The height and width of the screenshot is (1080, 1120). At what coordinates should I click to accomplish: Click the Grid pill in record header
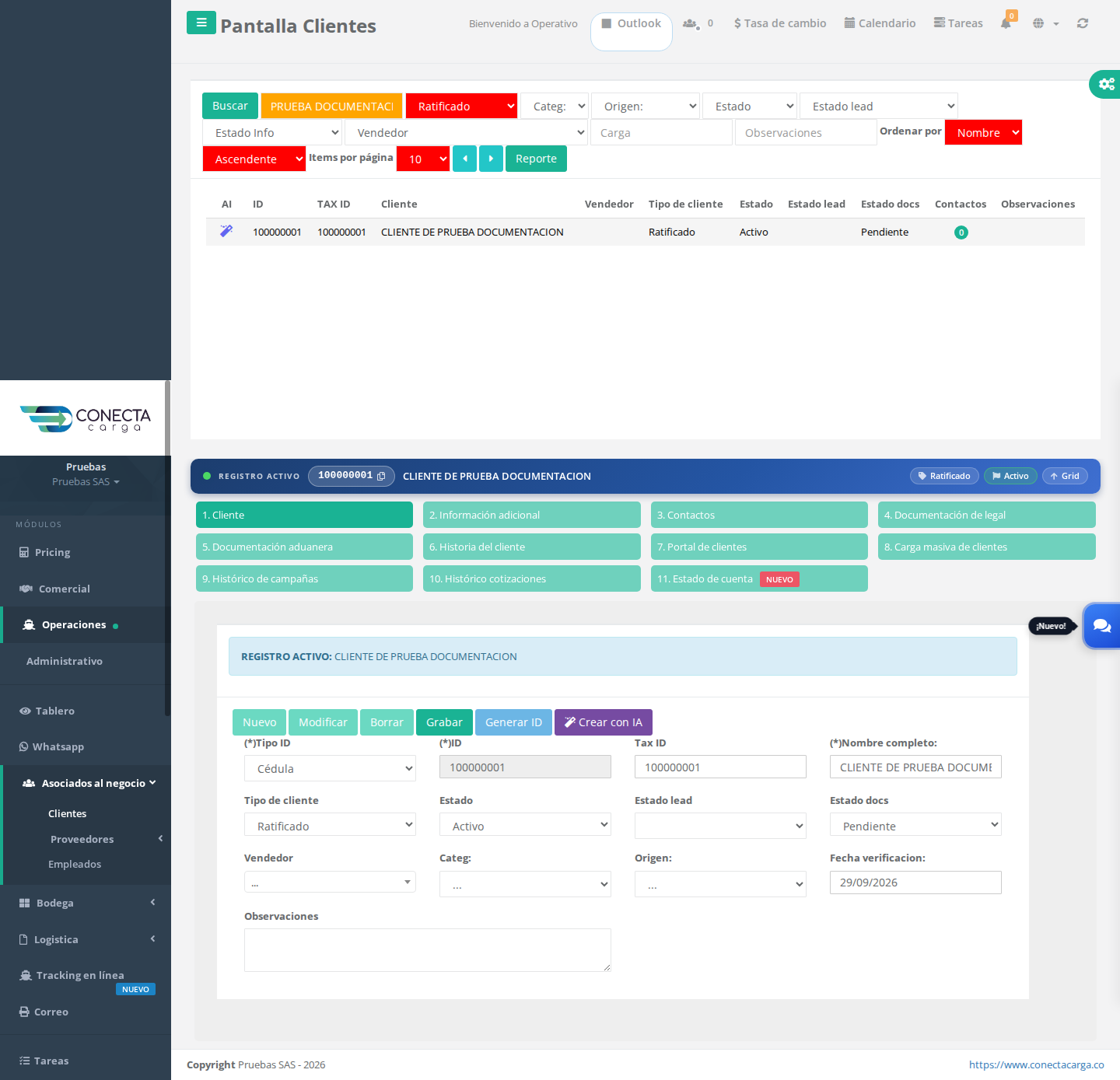[x=1065, y=476]
